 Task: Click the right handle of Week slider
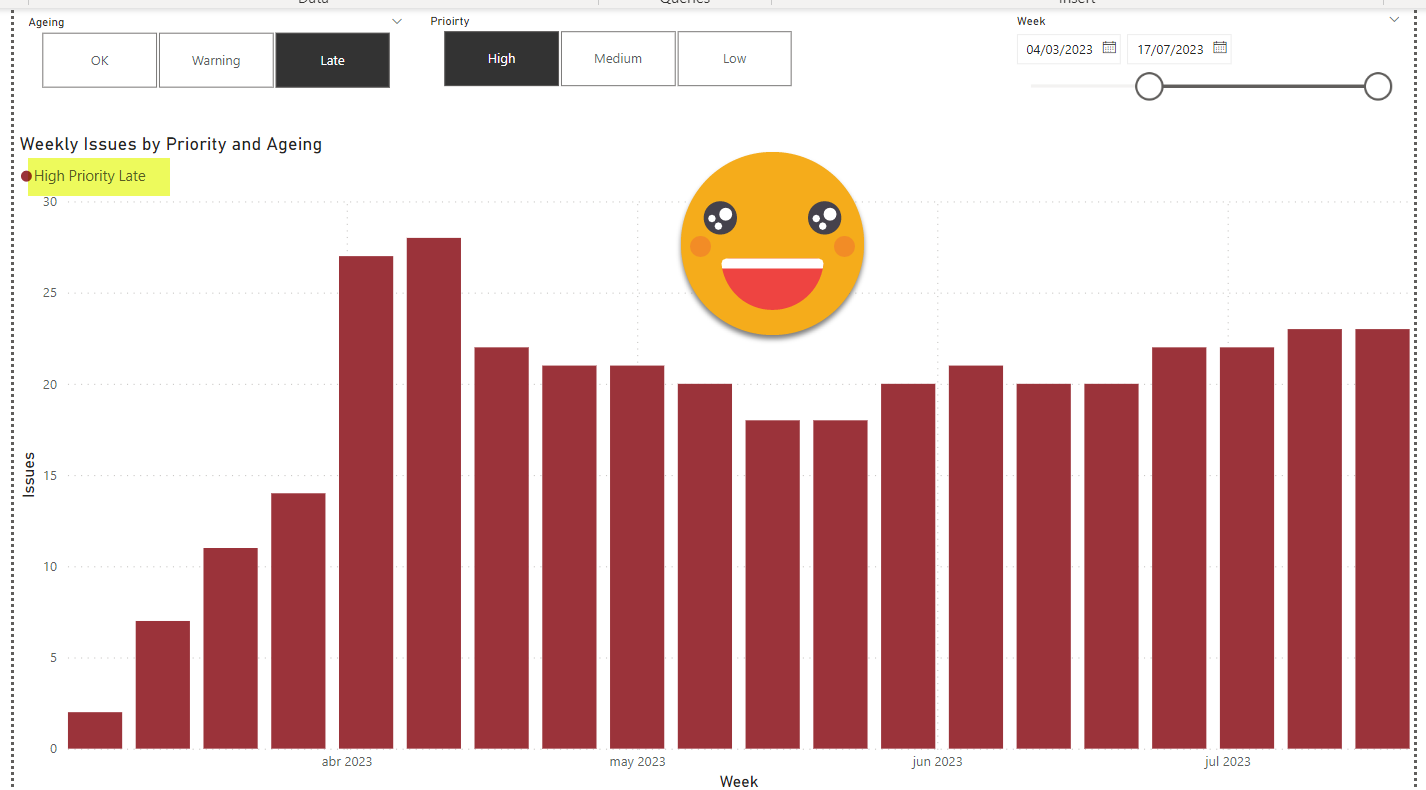click(x=1378, y=87)
